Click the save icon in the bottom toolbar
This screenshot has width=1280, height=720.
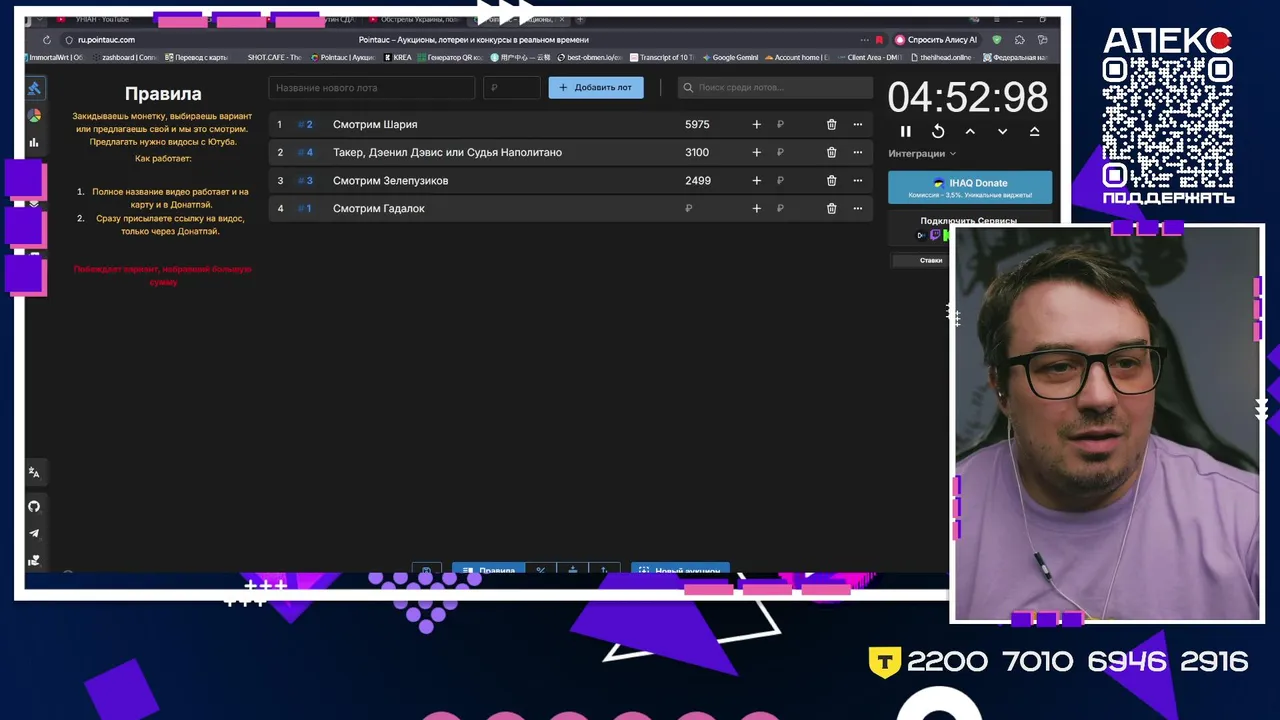click(426, 569)
